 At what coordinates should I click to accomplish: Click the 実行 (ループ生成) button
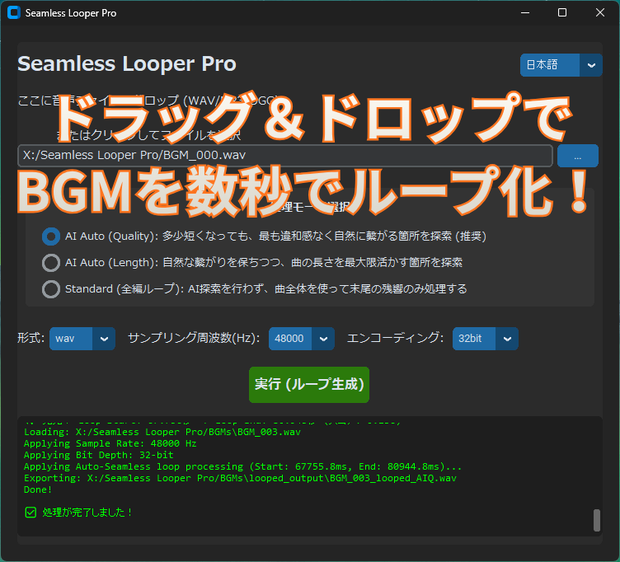pos(309,385)
